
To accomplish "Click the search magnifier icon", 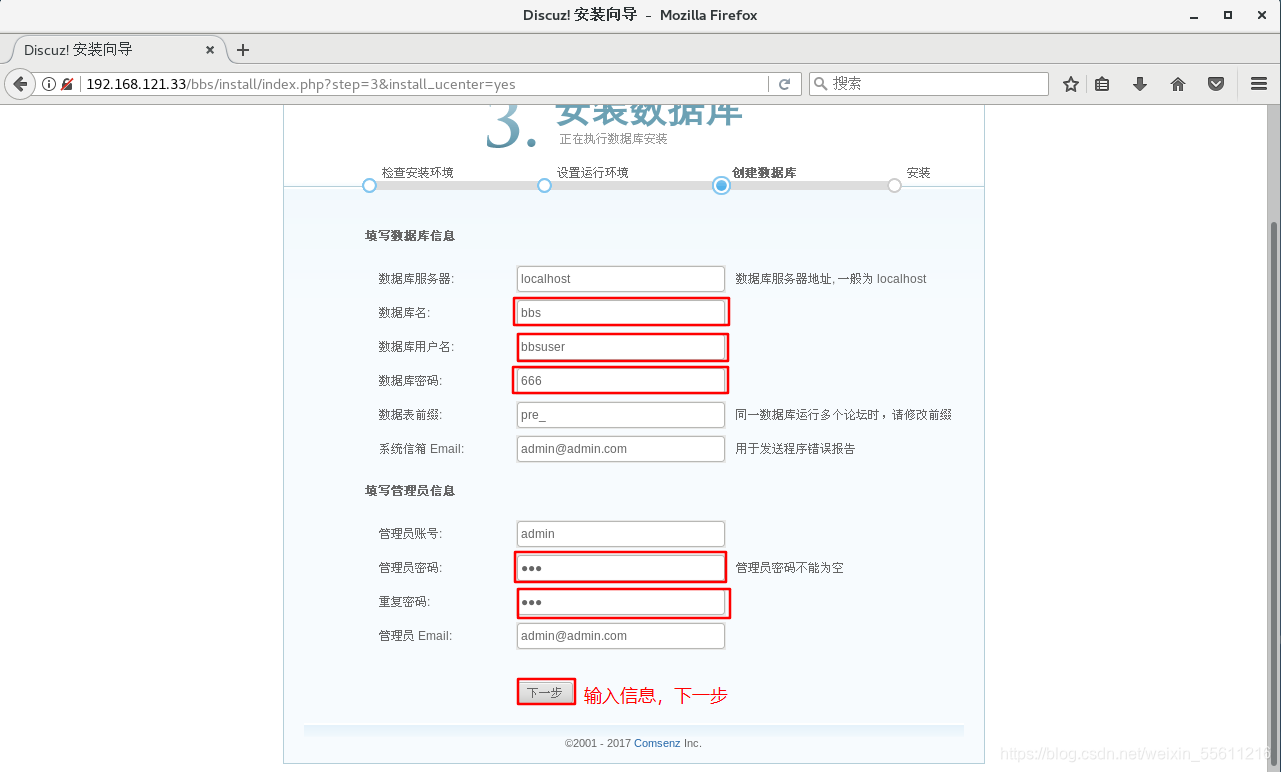I will [x=820, y=84].
